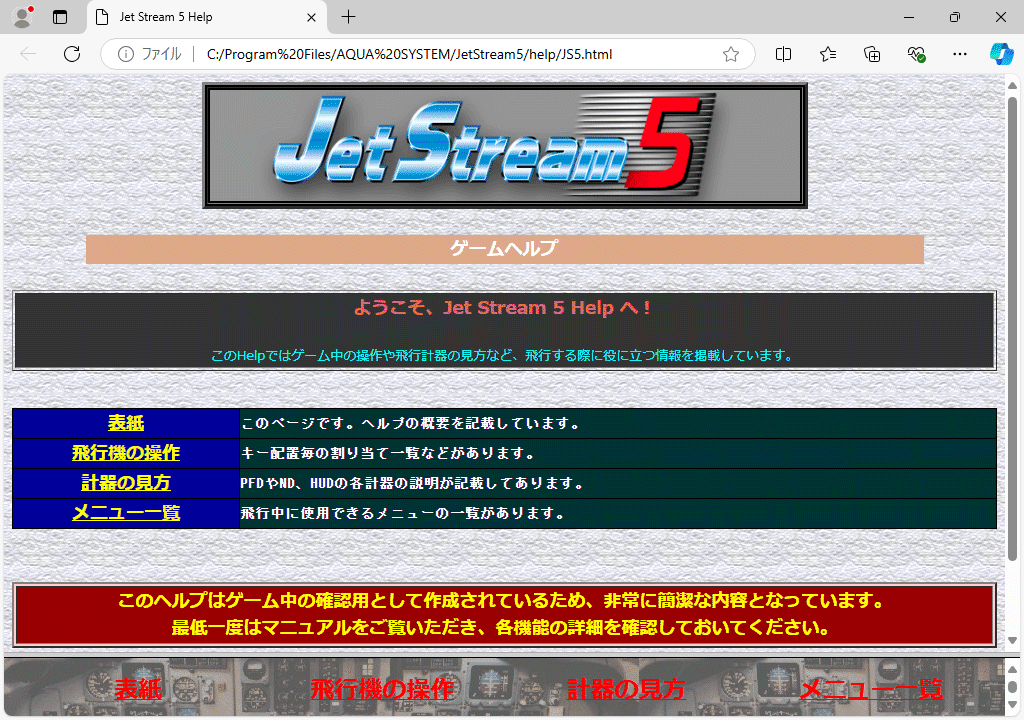This screenshot has height=720, width=1024.
Task: Select the Jet Stream 5 Help tab
Action: tap(206, 18)
